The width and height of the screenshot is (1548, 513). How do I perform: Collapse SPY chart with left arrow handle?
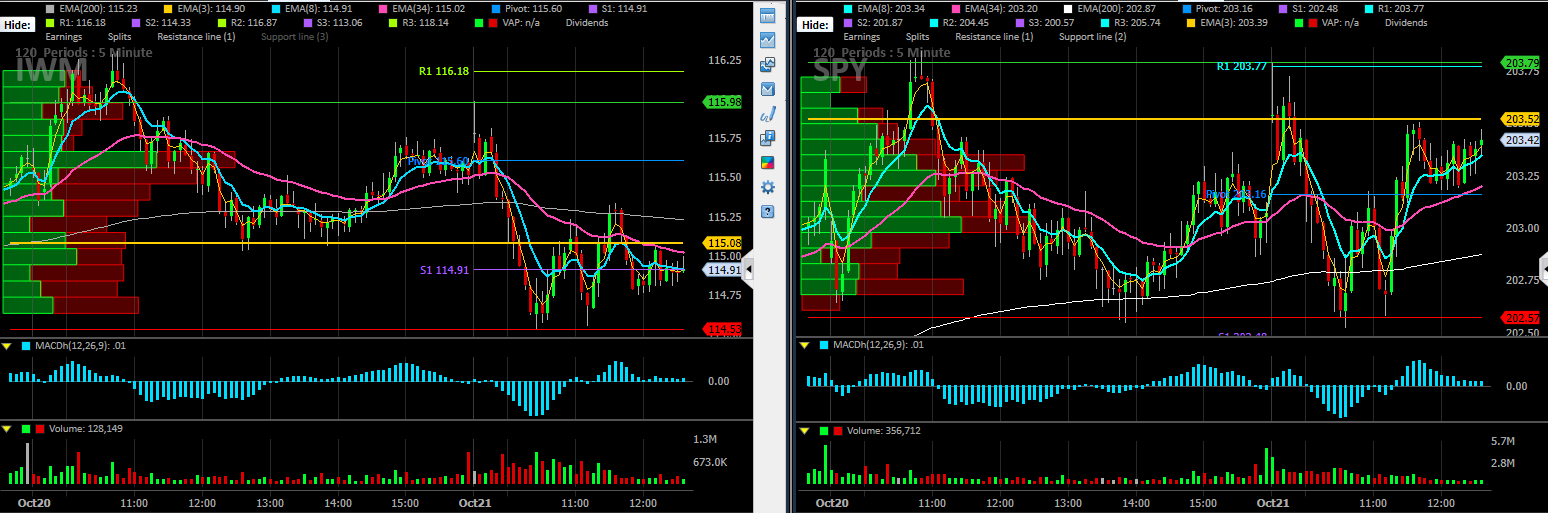[x=1544, y=269]
